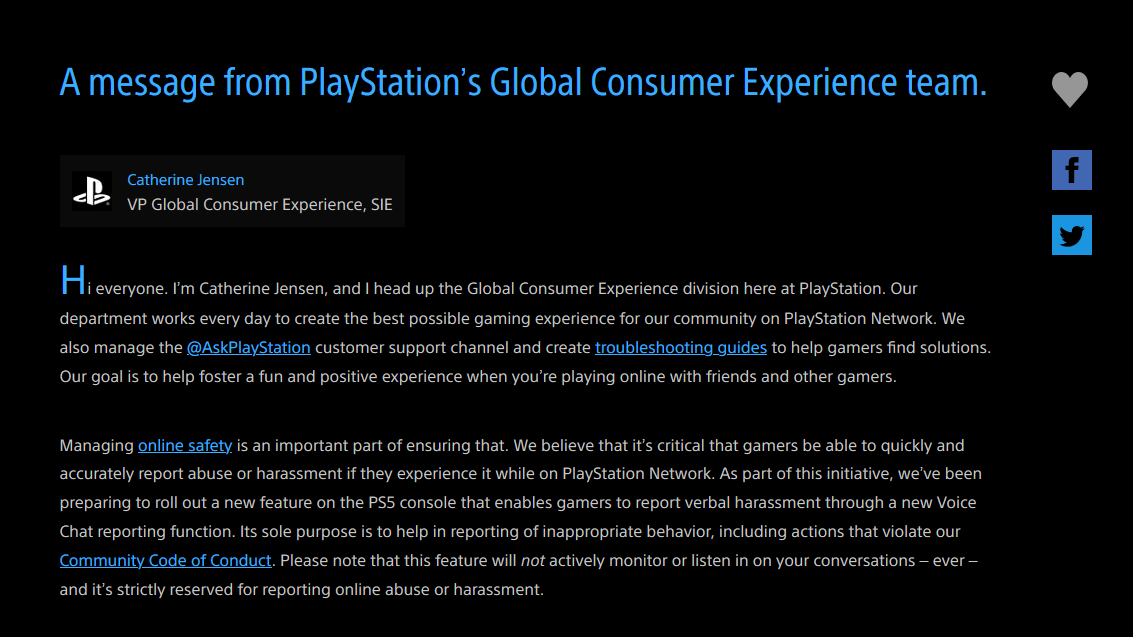Image resolution: width=1133 pixels, height=637 pixels.
Task: Click the PlayStation logo in author card
Action: pos(92,191)
